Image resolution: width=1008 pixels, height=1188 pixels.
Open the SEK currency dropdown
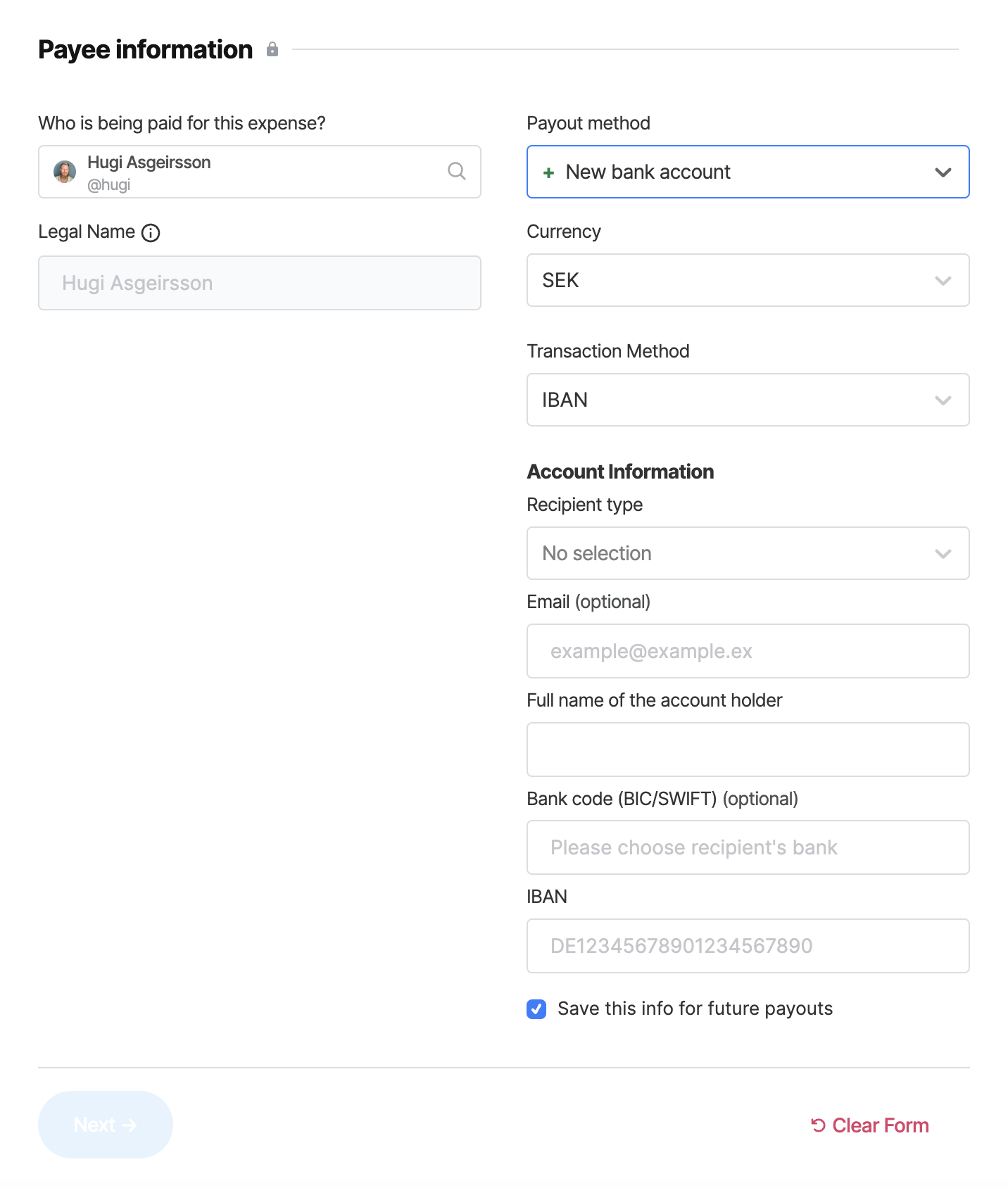coord(748,280)
